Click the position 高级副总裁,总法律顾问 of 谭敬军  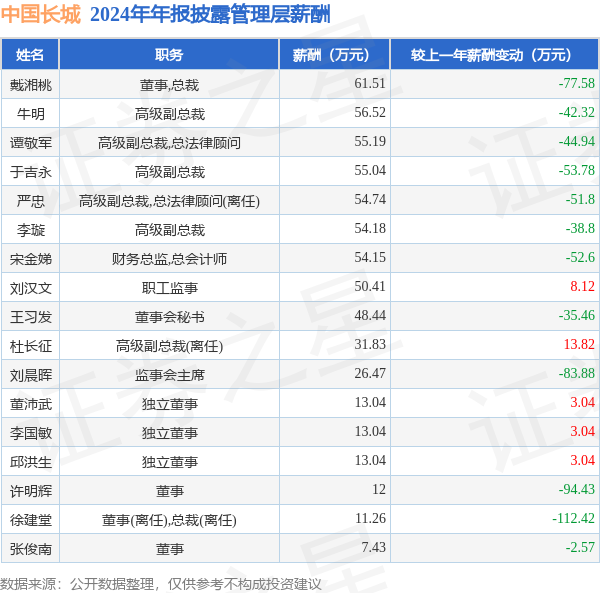coord(169,143)
